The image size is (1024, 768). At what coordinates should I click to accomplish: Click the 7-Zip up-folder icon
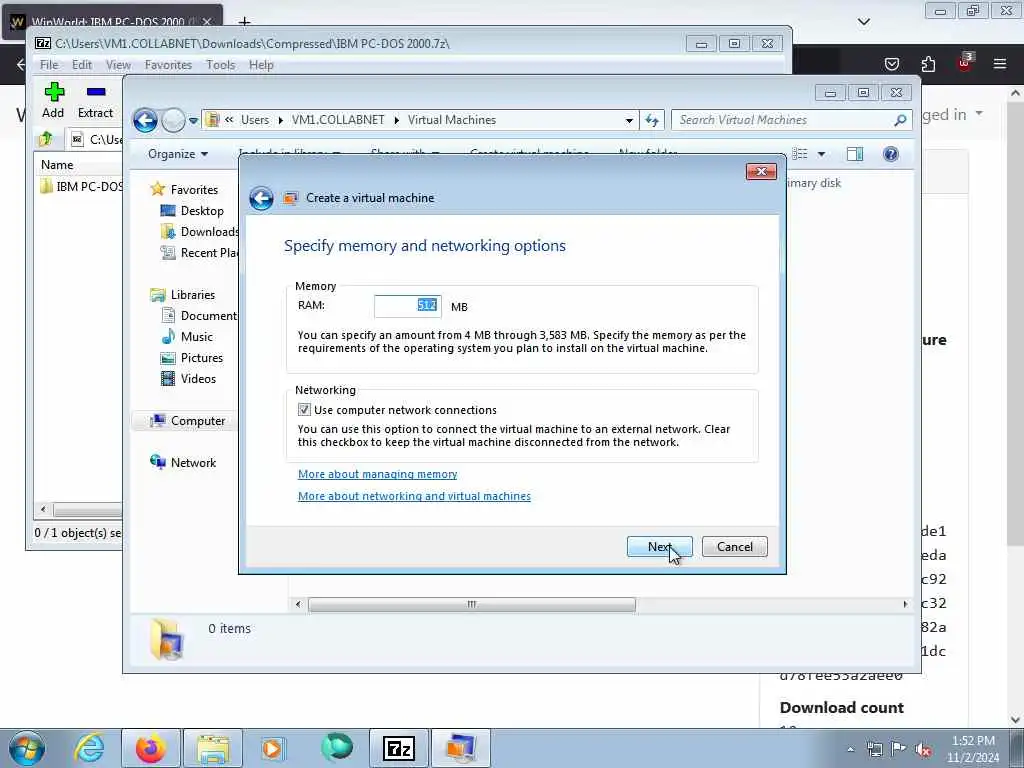46,139
